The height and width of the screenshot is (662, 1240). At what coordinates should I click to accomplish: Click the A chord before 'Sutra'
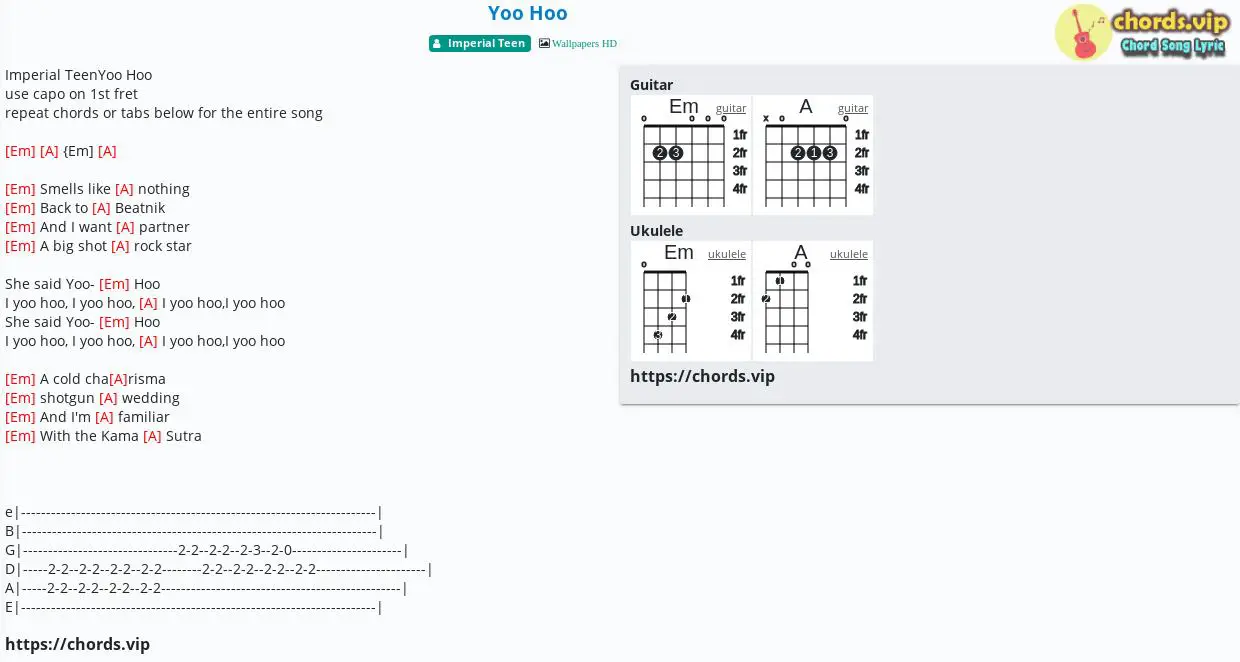click(x=152, y=436)
